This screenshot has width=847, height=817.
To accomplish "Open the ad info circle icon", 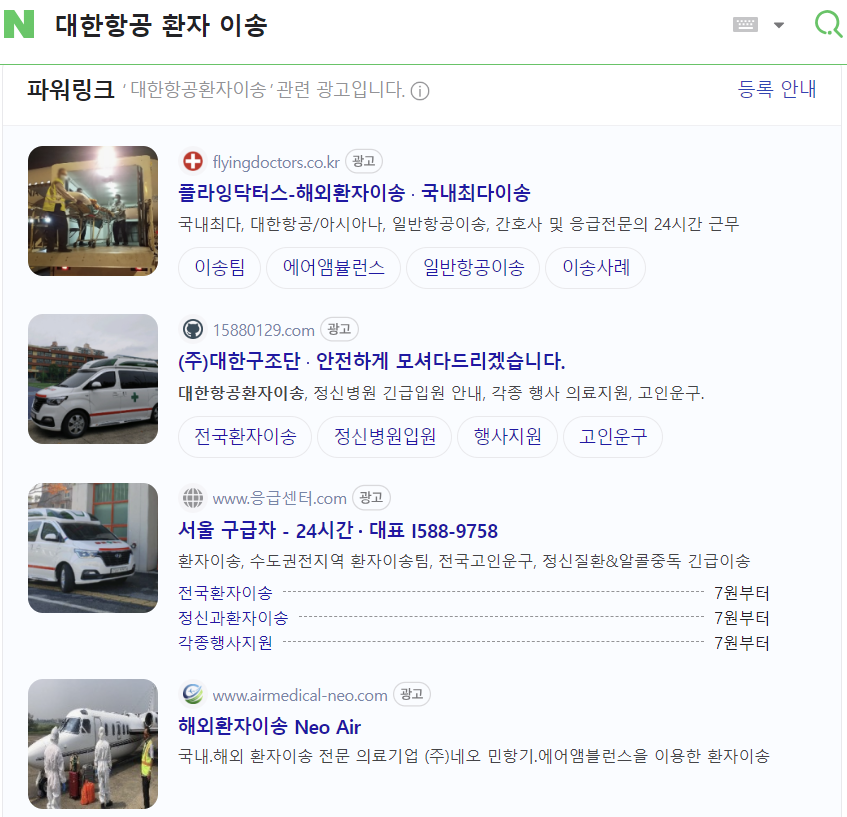I will click(420, 91).
